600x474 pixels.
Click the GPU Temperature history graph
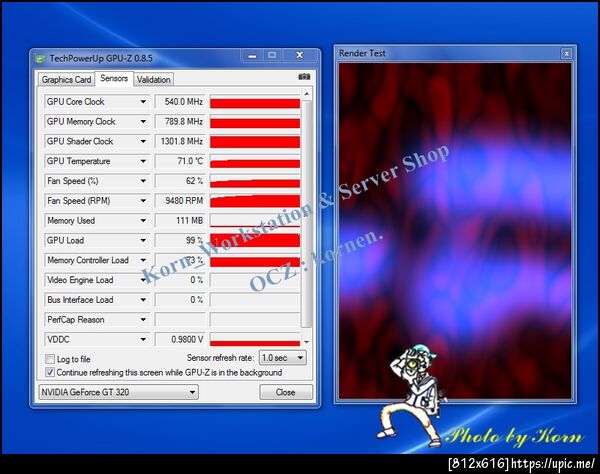pyautogui.click(x=255, y=161)
